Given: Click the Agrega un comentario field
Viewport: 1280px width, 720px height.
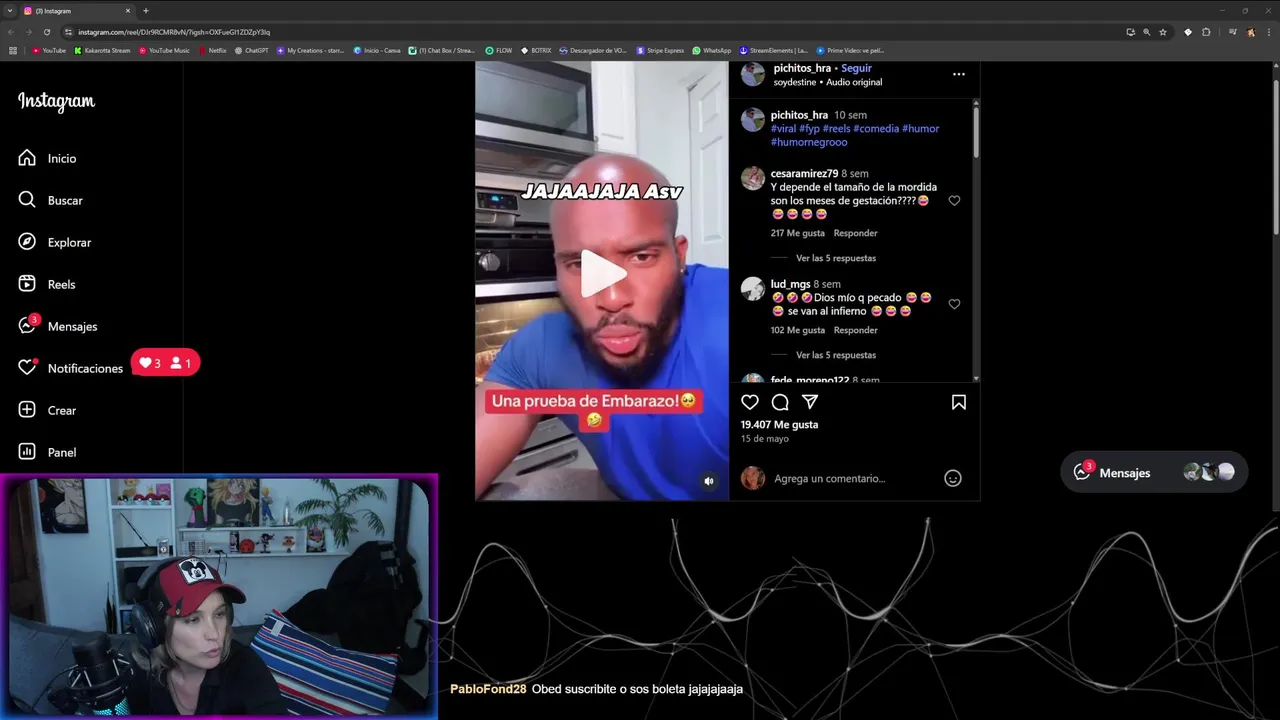Looking at the screenshot, I should point(829,478).
